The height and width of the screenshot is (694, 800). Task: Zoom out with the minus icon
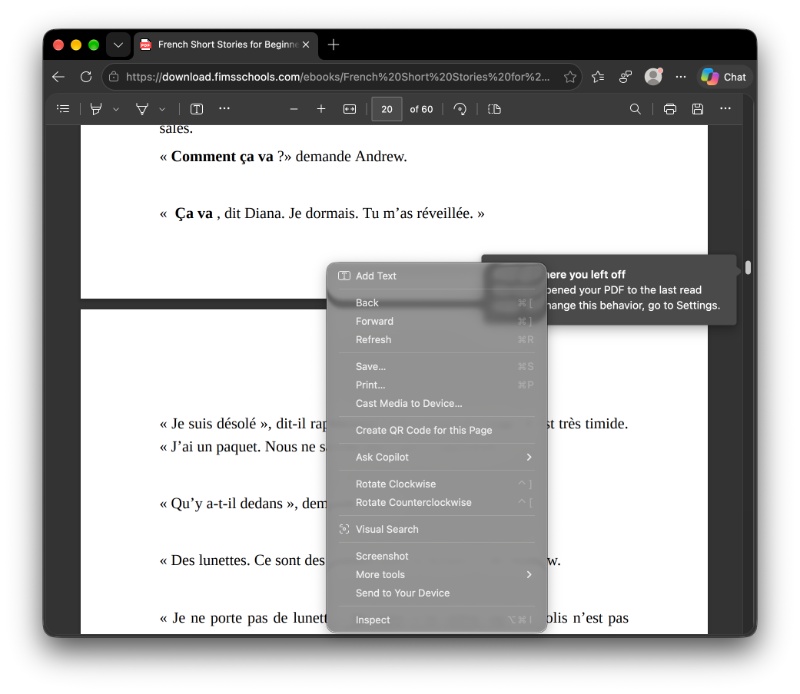pos(293,109)
